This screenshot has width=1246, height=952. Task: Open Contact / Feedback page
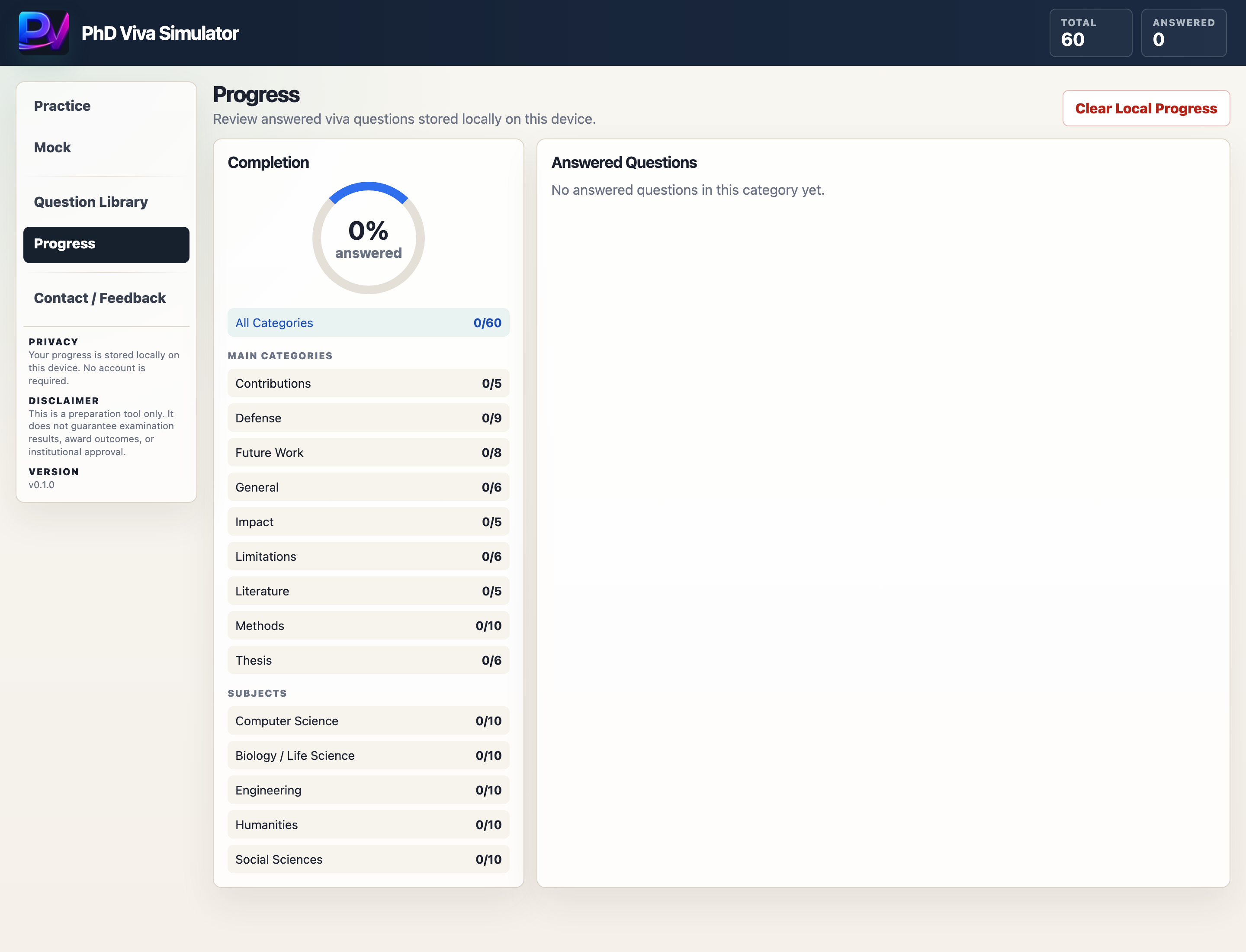(106, 298)
